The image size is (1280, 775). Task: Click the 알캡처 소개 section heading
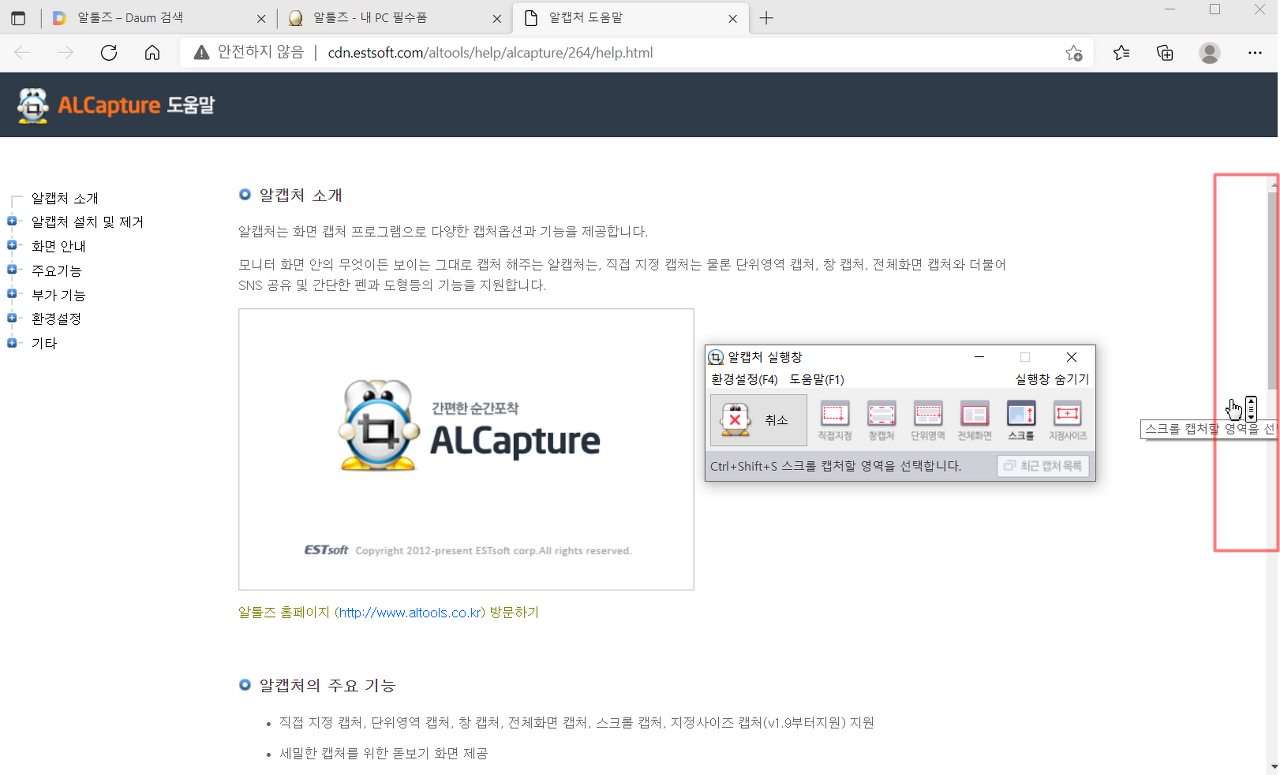click(300, 195)
